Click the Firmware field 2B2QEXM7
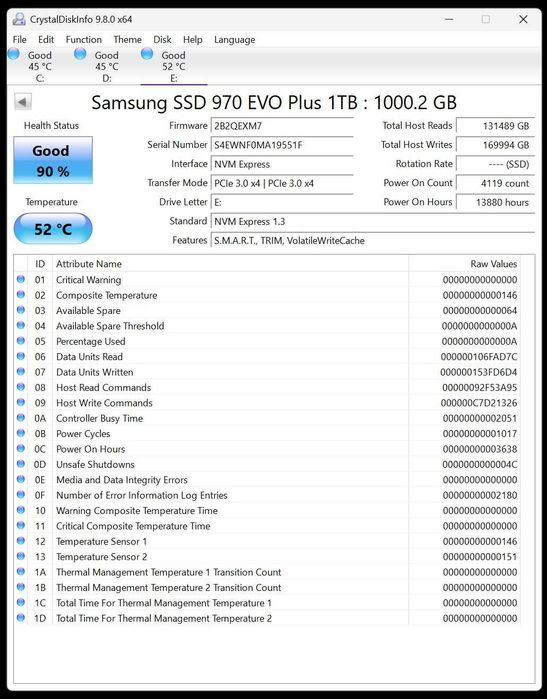Image resolution: width=547 pixels, height=699 pixels. 282,126
